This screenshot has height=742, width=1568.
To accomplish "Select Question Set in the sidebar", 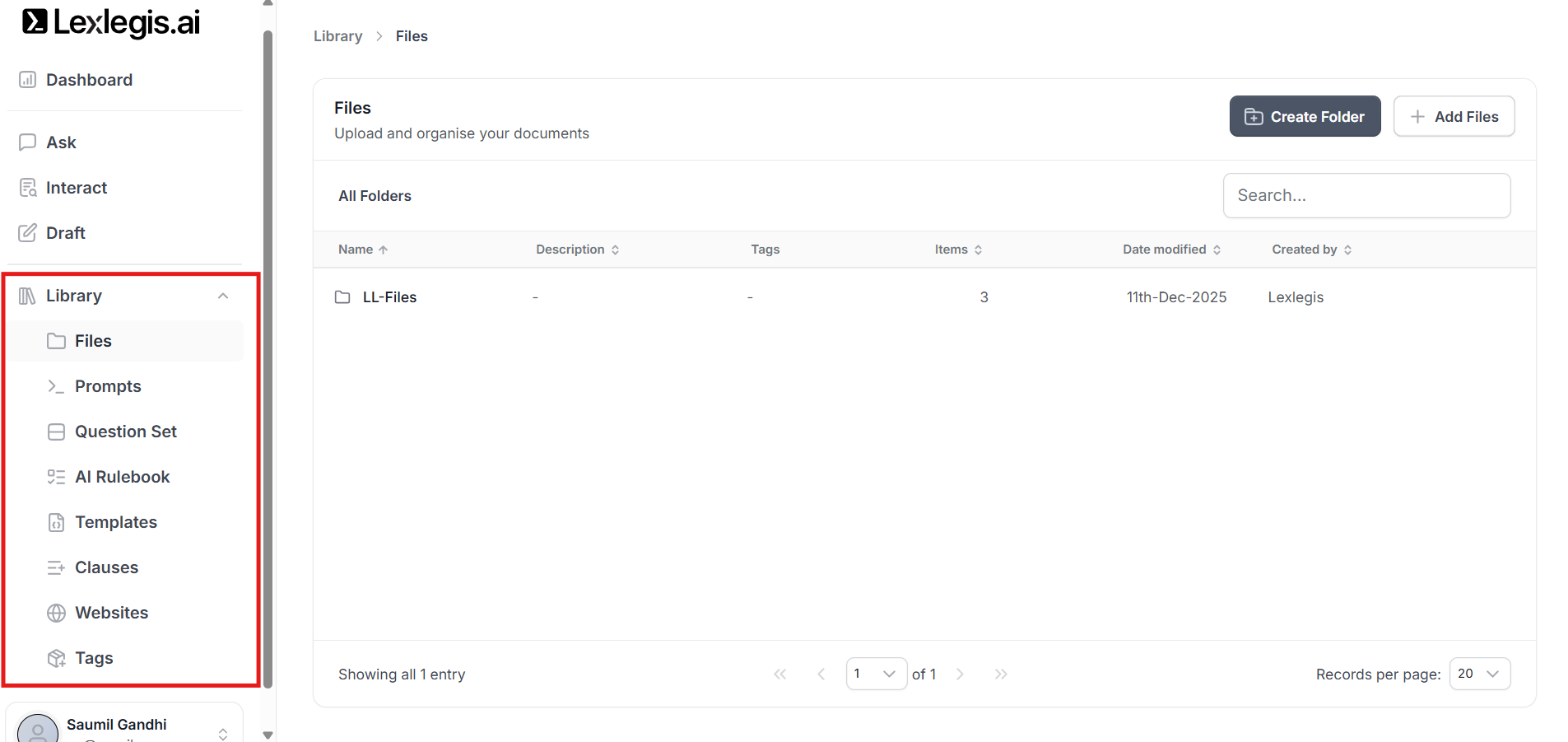I will click(x=125, y=432).
